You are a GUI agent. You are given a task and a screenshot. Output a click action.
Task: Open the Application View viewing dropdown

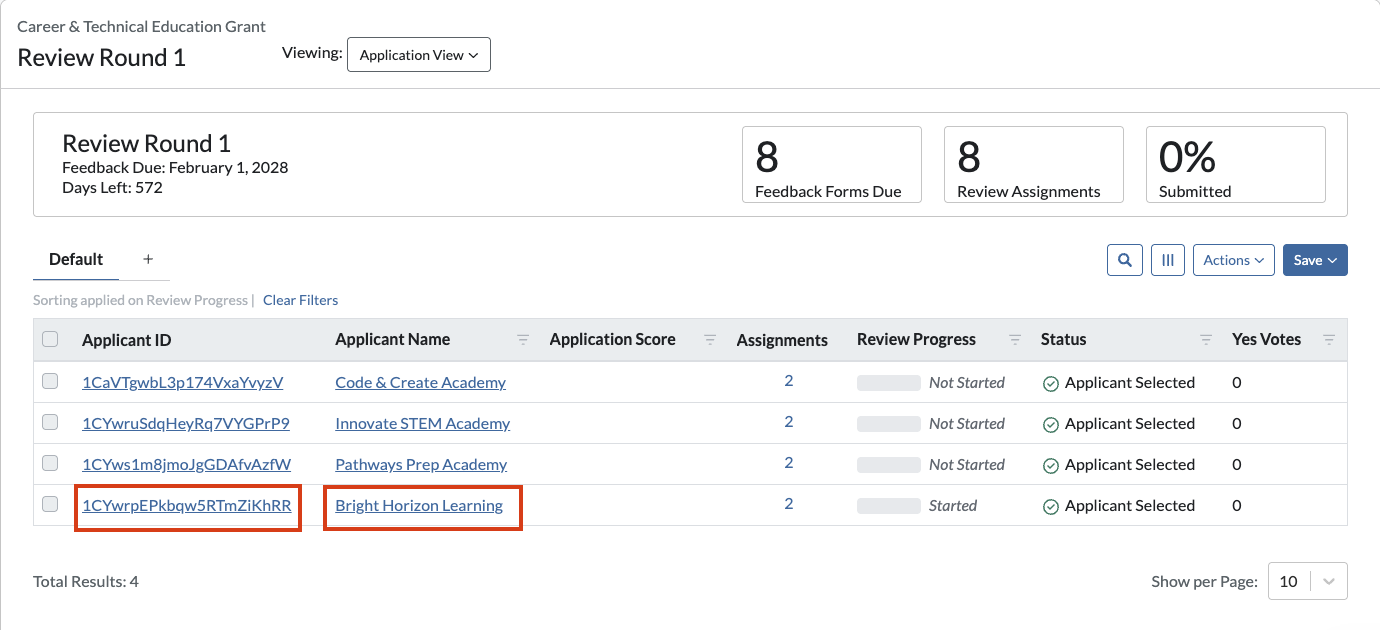point(419,55)
